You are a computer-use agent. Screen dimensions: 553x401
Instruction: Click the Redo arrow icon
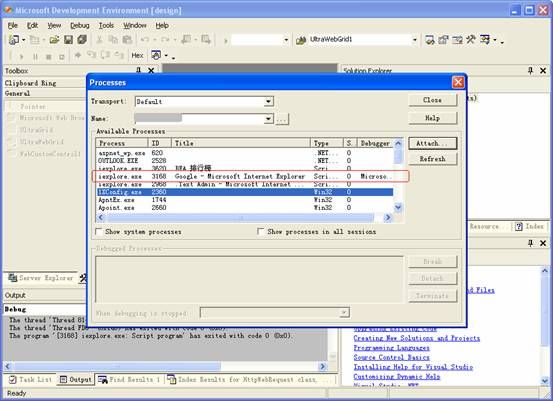coord(165,40)
